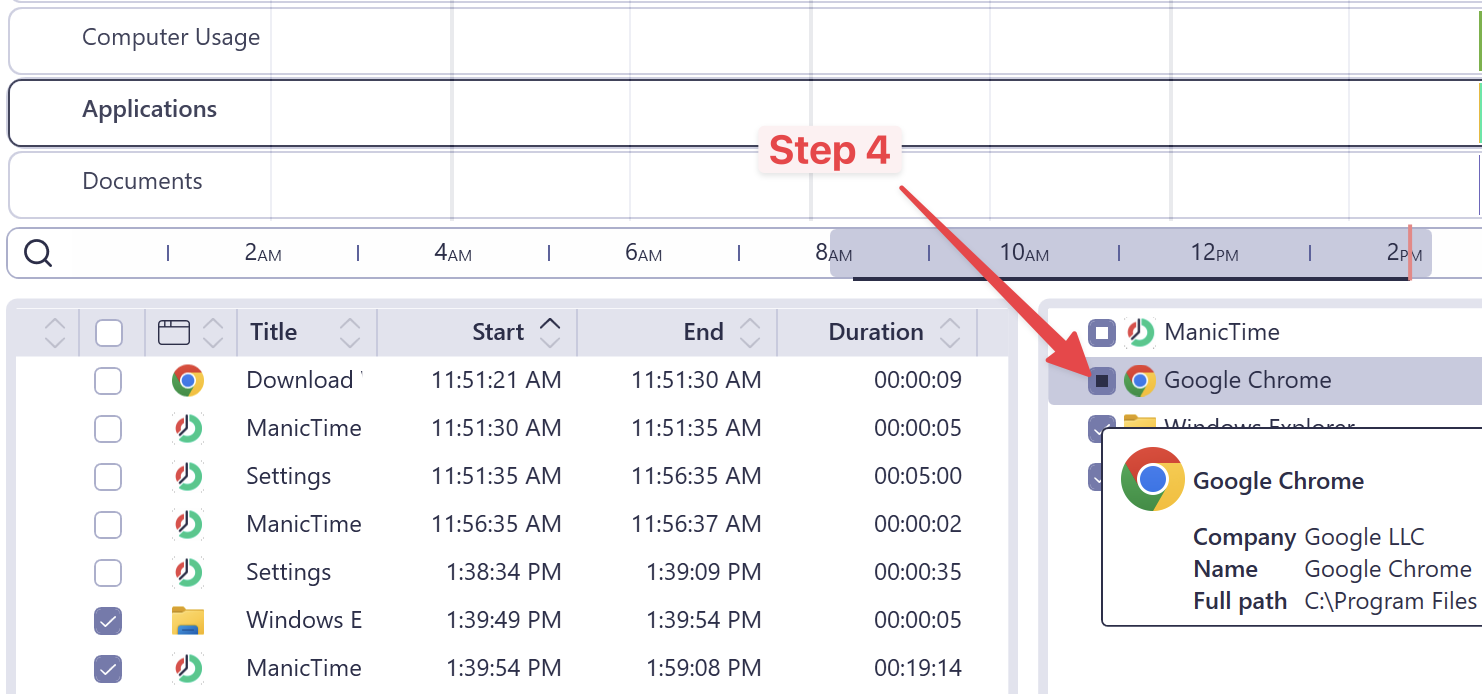Click the Title column header
The height and width of the screenshot is (694, 1482).
[x=274, y=332]
